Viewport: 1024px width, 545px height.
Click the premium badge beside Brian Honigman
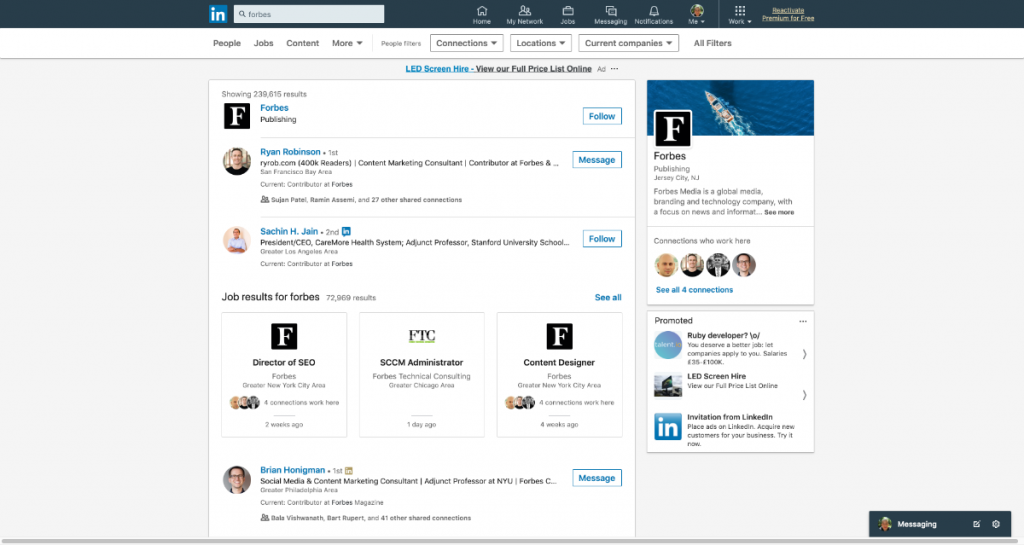point(349,471)
